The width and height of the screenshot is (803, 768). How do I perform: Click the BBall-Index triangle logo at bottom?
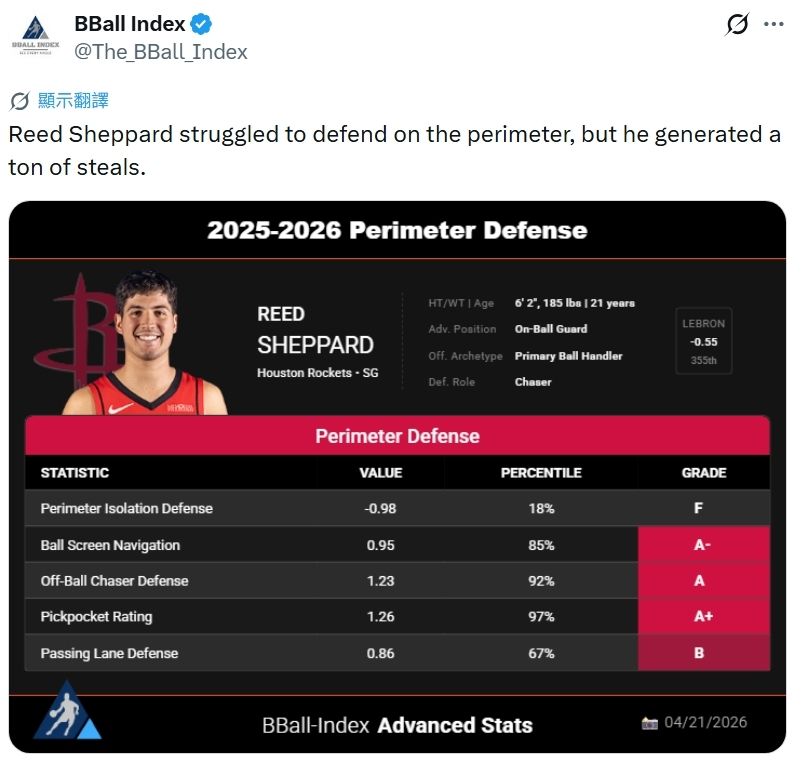(67, 712)
